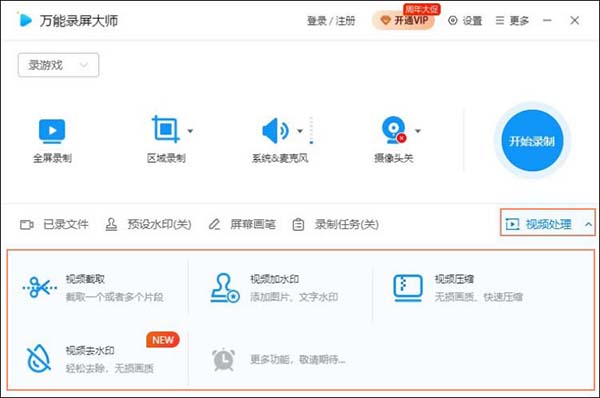Open the camera options dropdown arrow

pyautogui.click(x=418, y=131)
